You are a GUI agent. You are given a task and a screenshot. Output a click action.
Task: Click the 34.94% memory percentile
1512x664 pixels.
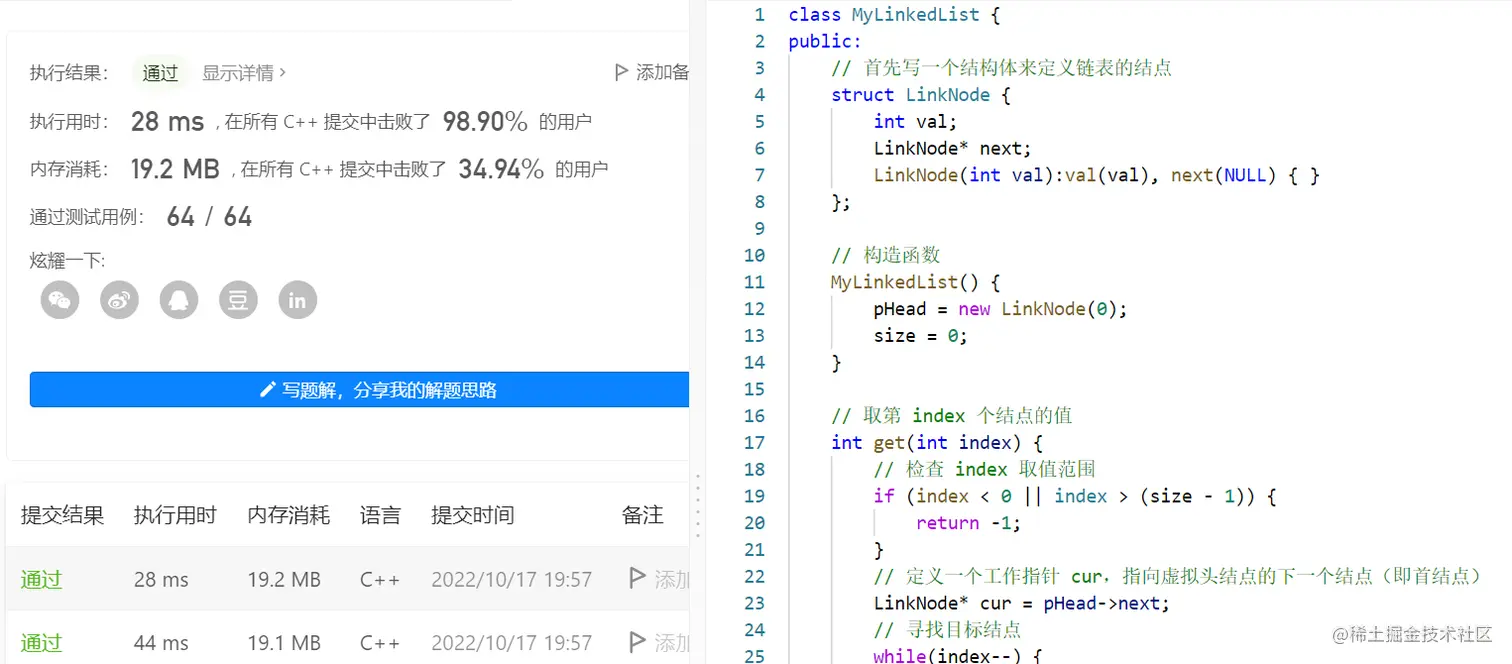[501, 169]
